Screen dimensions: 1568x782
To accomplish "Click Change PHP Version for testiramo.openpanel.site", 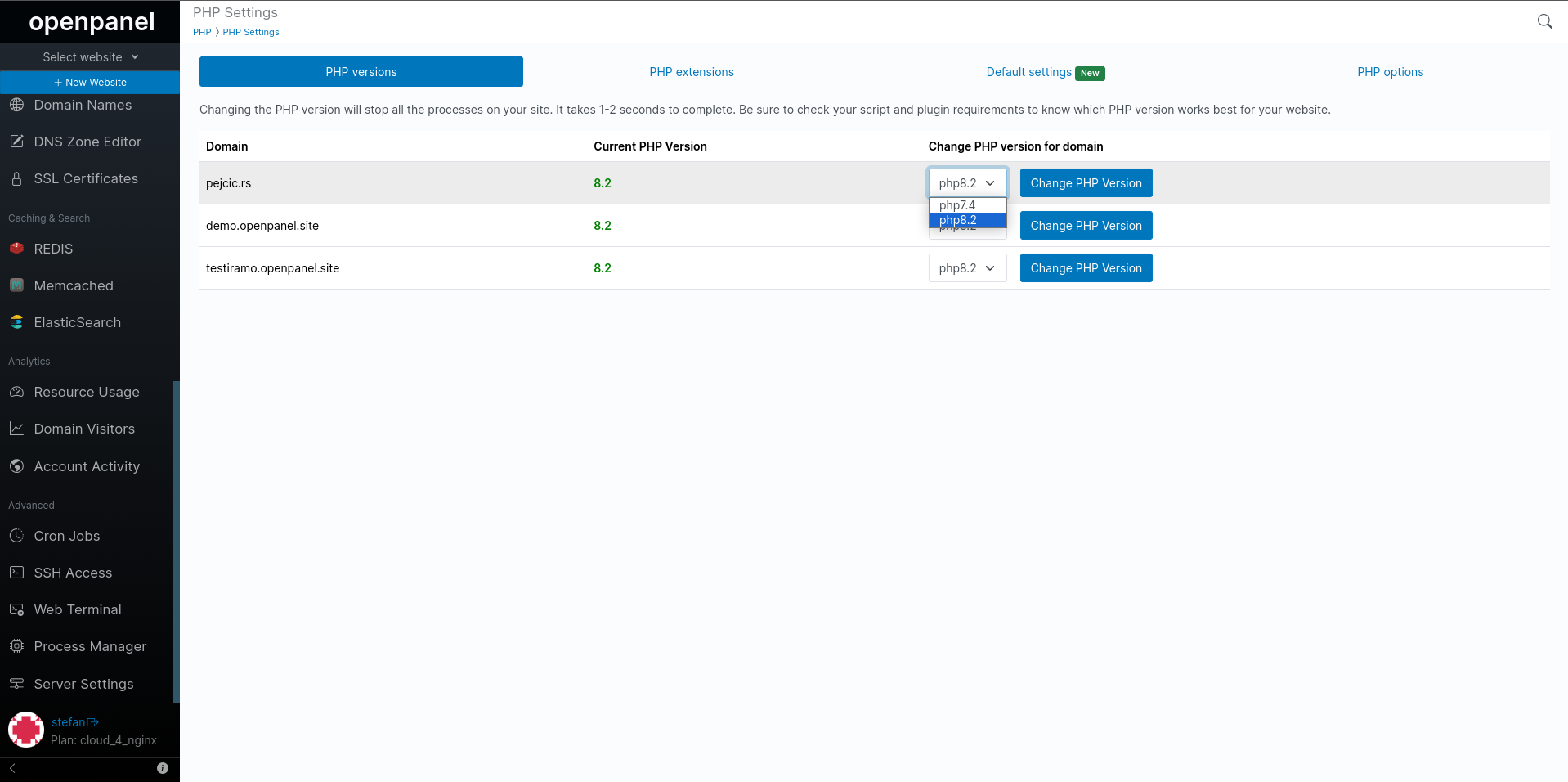I will click(1086, 268).
